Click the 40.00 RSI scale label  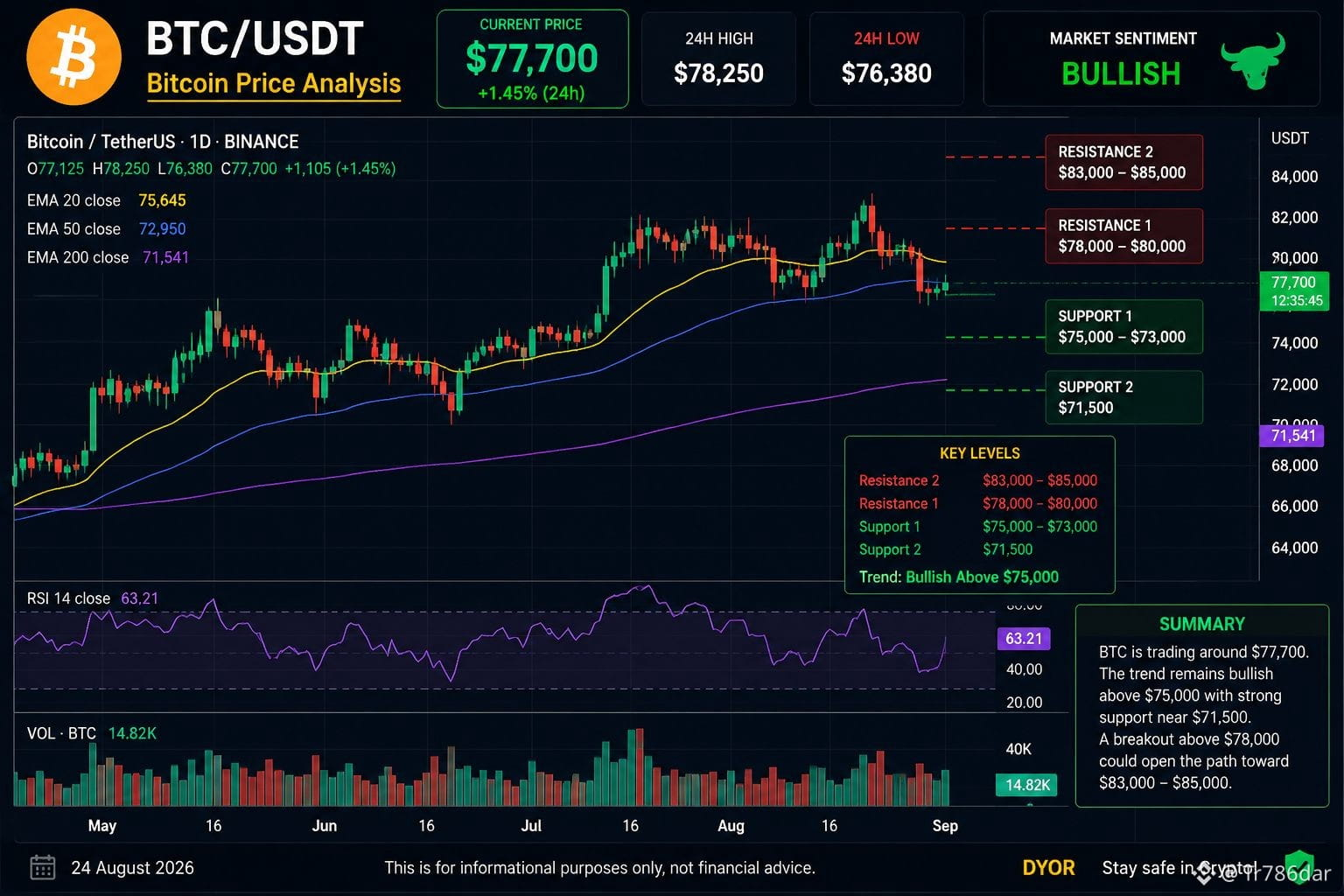pyautogui.click(x=1024, y=669)
